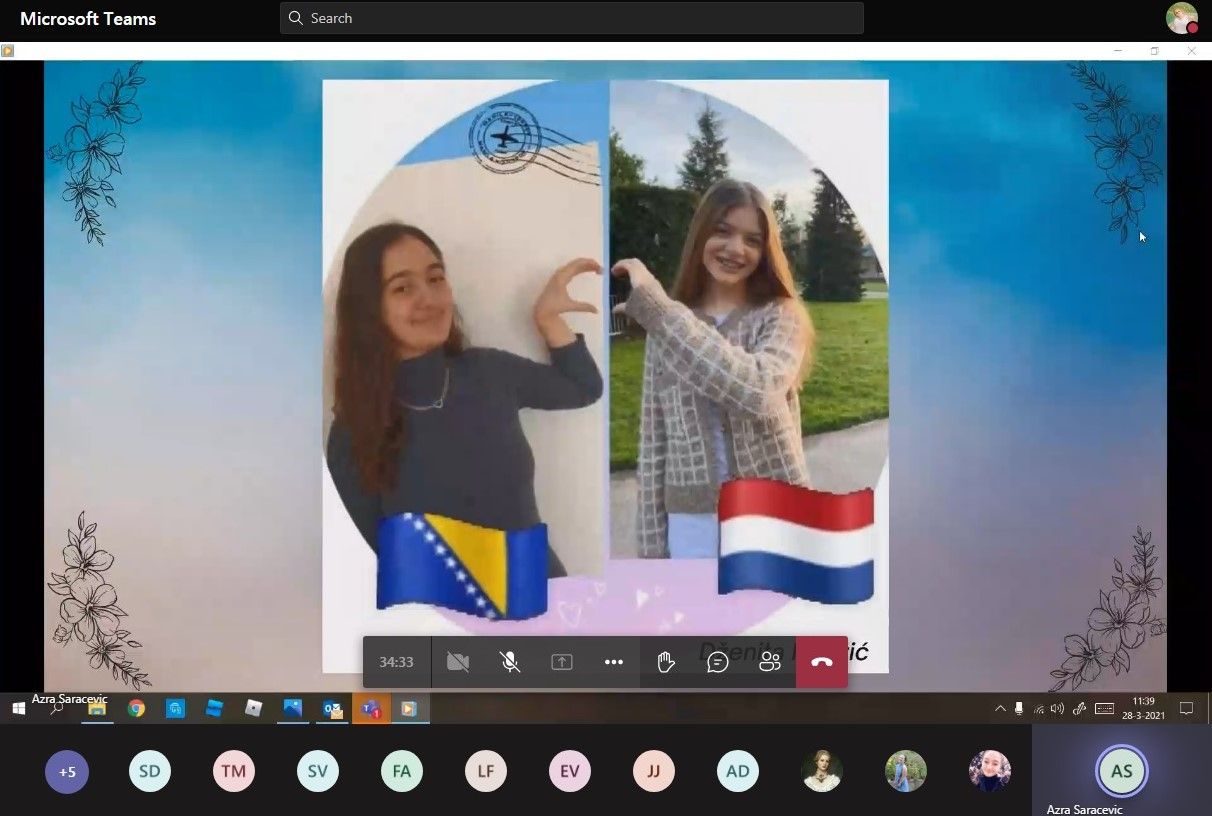Select participant avatar TM
Screen dimensions: 1212x816
234,772
